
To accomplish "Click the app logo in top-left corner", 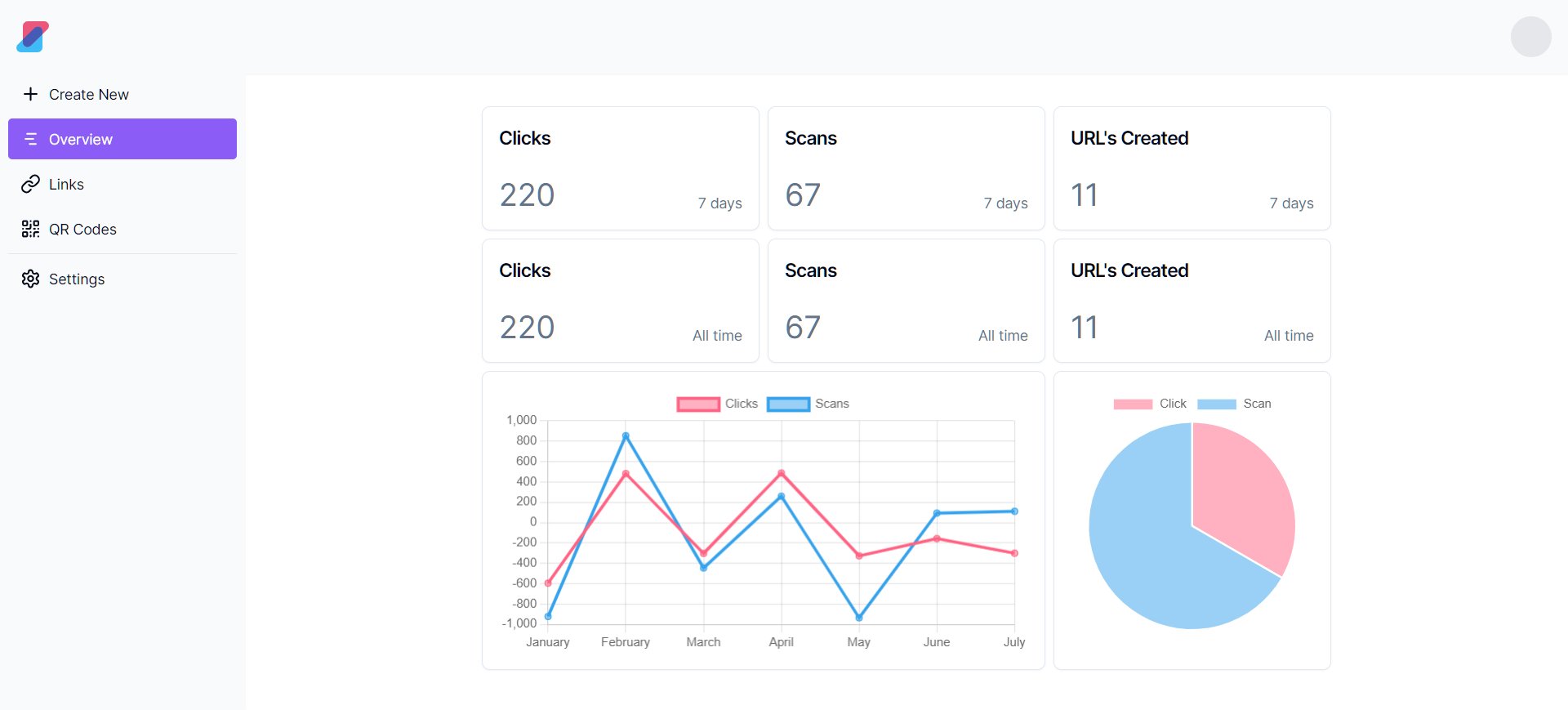I will (x=33, y=37).
